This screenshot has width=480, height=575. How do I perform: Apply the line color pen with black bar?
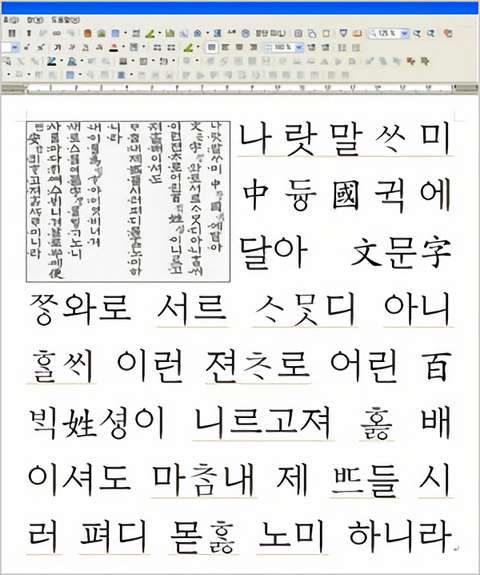click(x=52, y=61)
